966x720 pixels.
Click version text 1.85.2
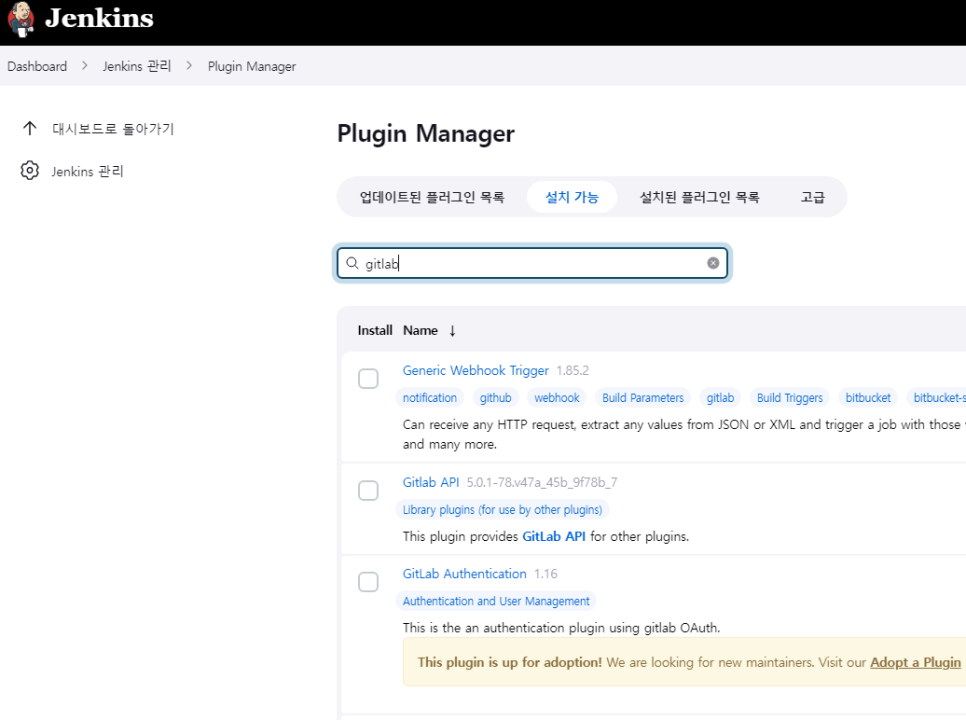pyautogui.click(x=572, y=371)
